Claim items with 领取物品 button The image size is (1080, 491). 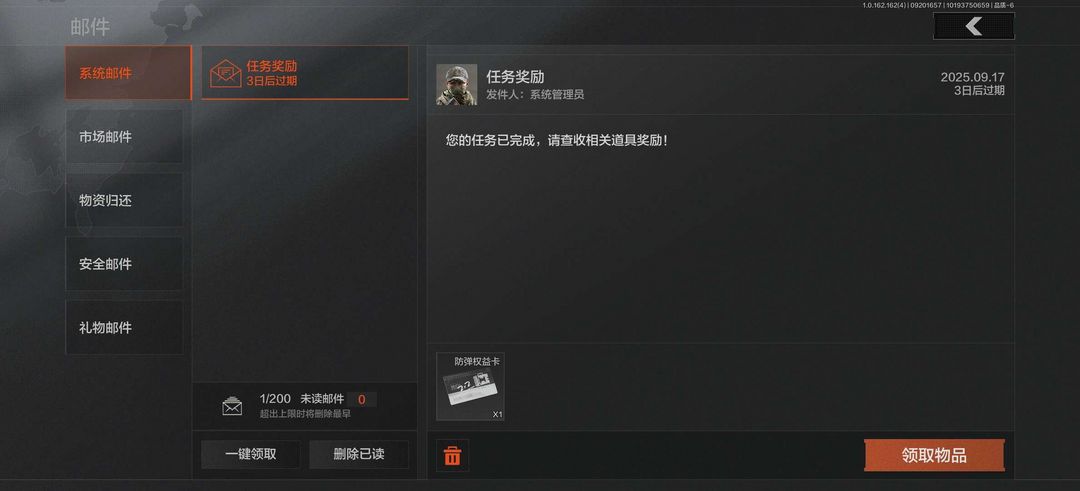934,455
